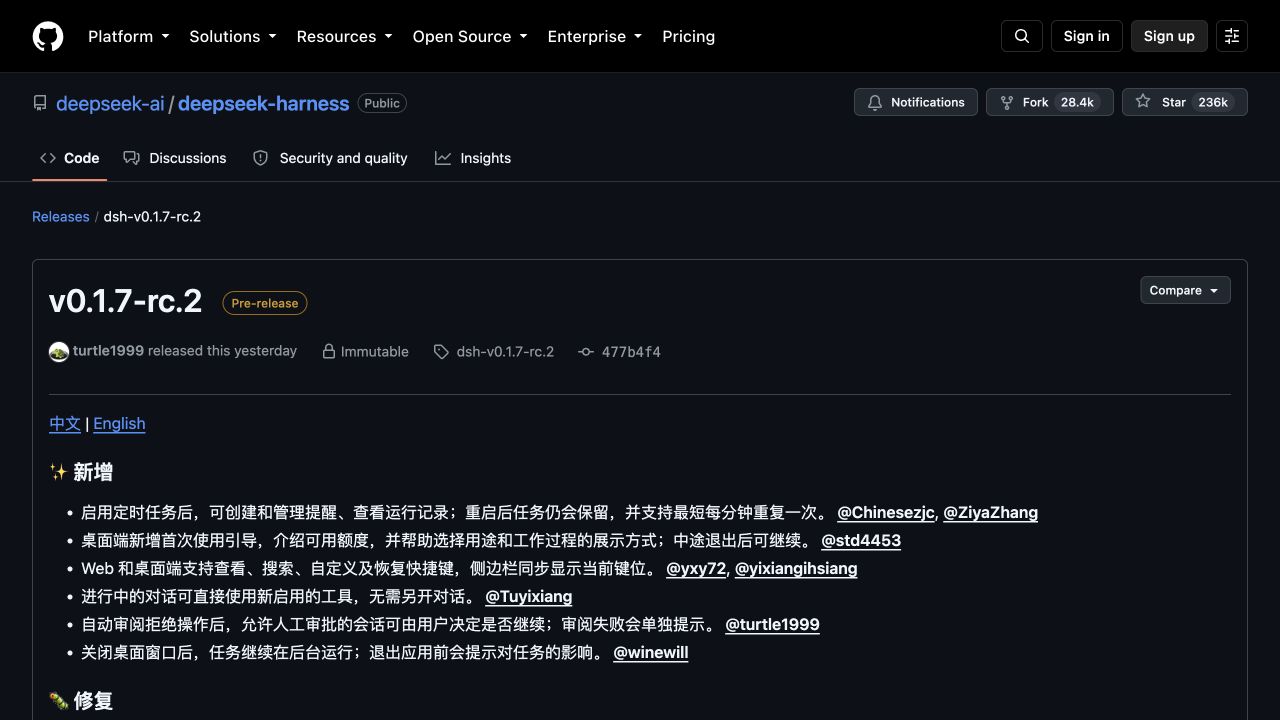Open the @std4453 profile mention
The height and width of the screenshot is (720, 1280).
tap(861, 540)
